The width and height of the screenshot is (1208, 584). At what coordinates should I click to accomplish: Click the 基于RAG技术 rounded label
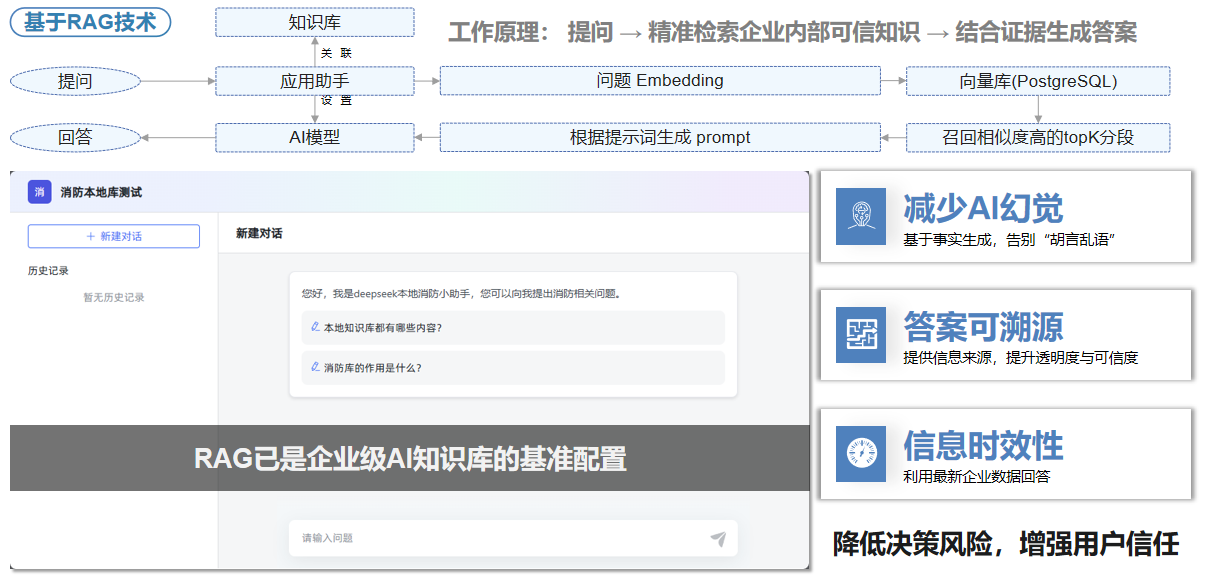[x=90, y=22]
